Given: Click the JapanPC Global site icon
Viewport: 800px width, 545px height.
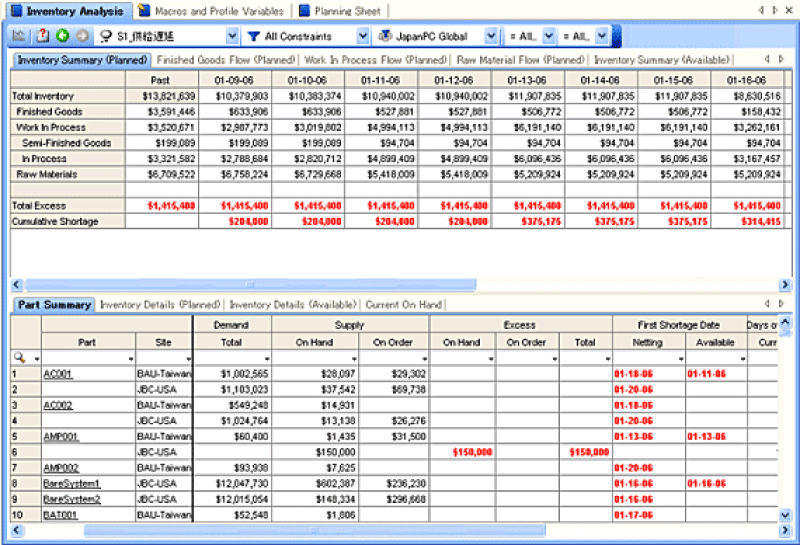Looking at the screenshot, I should [x=385, y=36].
